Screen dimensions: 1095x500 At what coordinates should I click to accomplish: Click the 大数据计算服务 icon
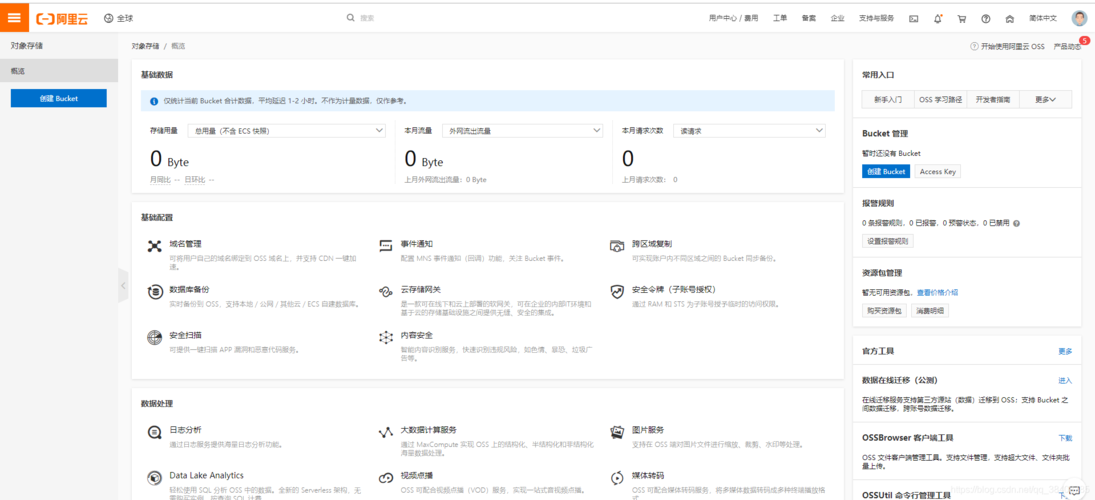385,432
